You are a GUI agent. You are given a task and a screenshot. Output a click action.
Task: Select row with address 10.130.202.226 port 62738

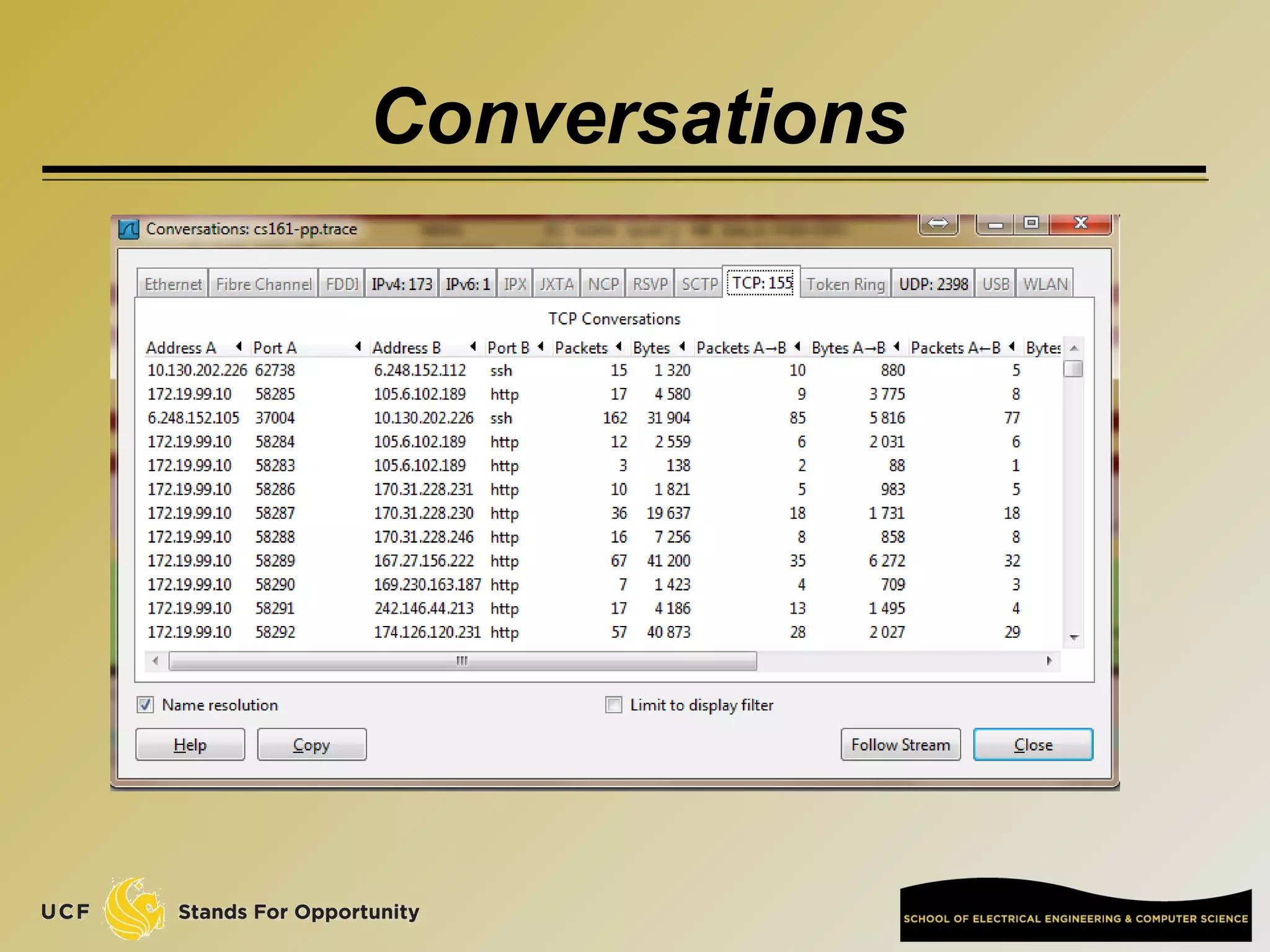pos(603,370)
